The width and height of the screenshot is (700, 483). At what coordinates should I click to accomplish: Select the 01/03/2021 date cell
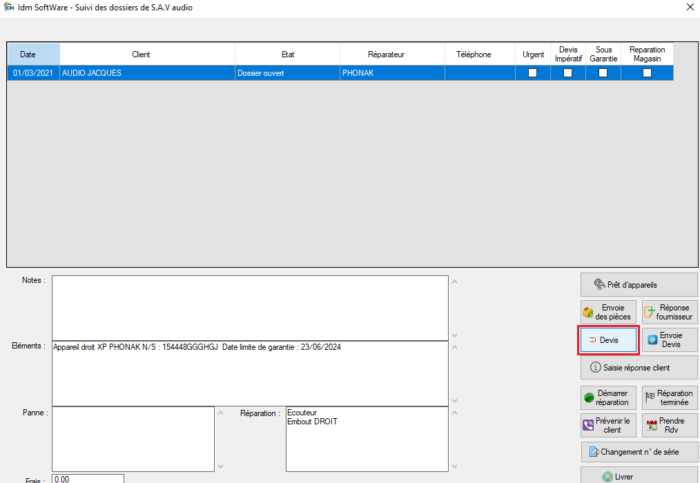pyautogui.click(x=33, y=73)
